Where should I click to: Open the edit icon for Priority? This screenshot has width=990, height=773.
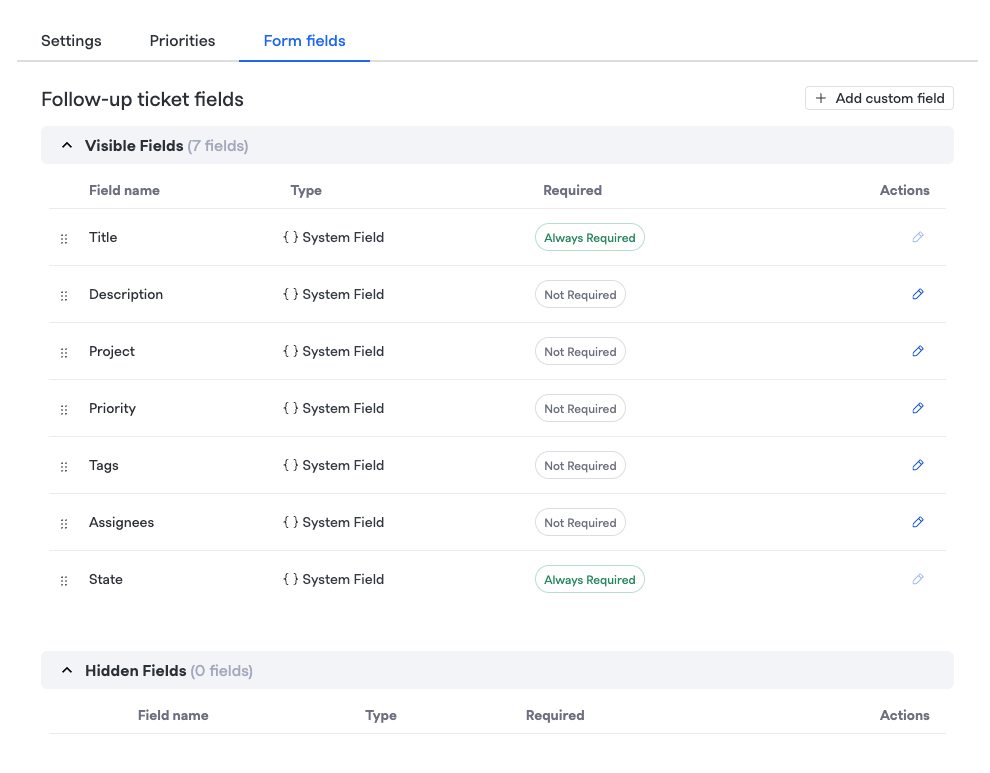pyautogui.click(x=918, y=408)
